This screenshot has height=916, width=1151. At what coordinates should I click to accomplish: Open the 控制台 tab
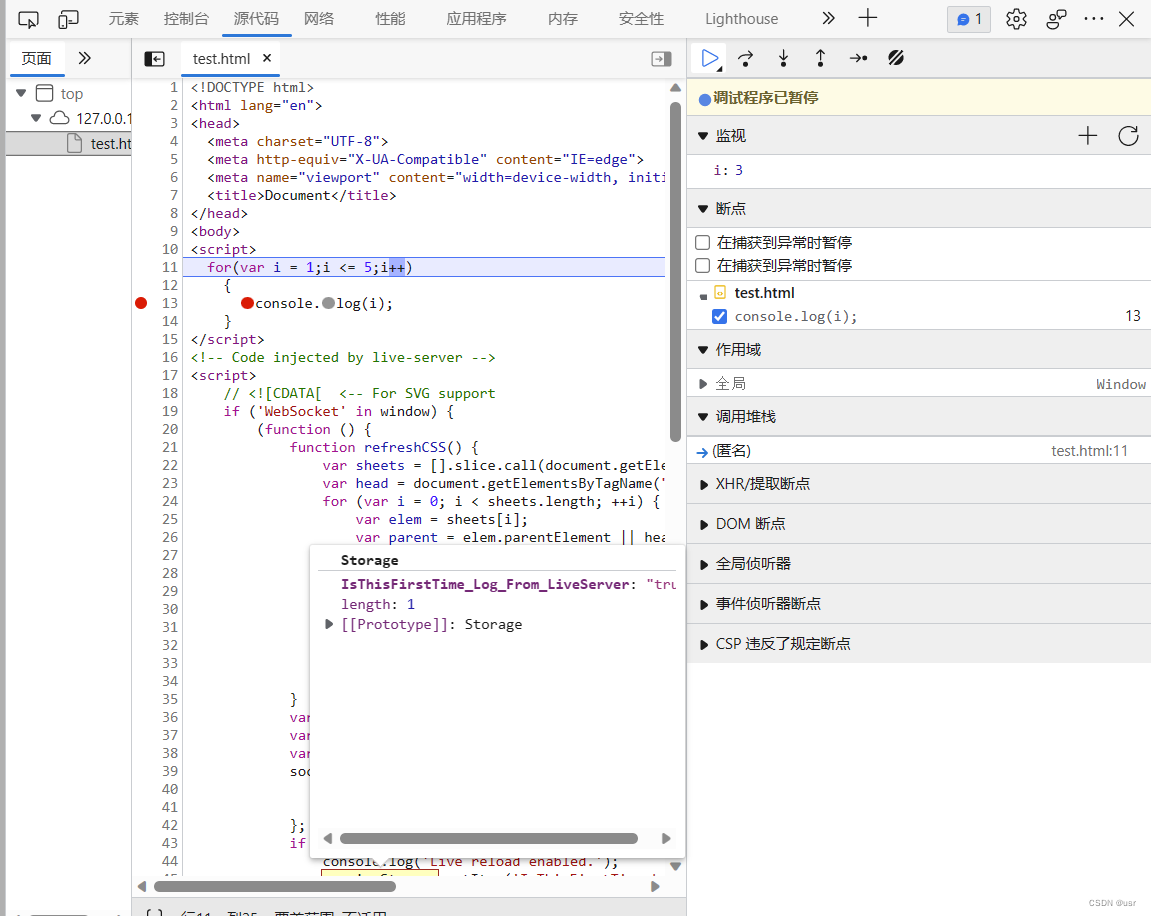click(x=186, y=19)
